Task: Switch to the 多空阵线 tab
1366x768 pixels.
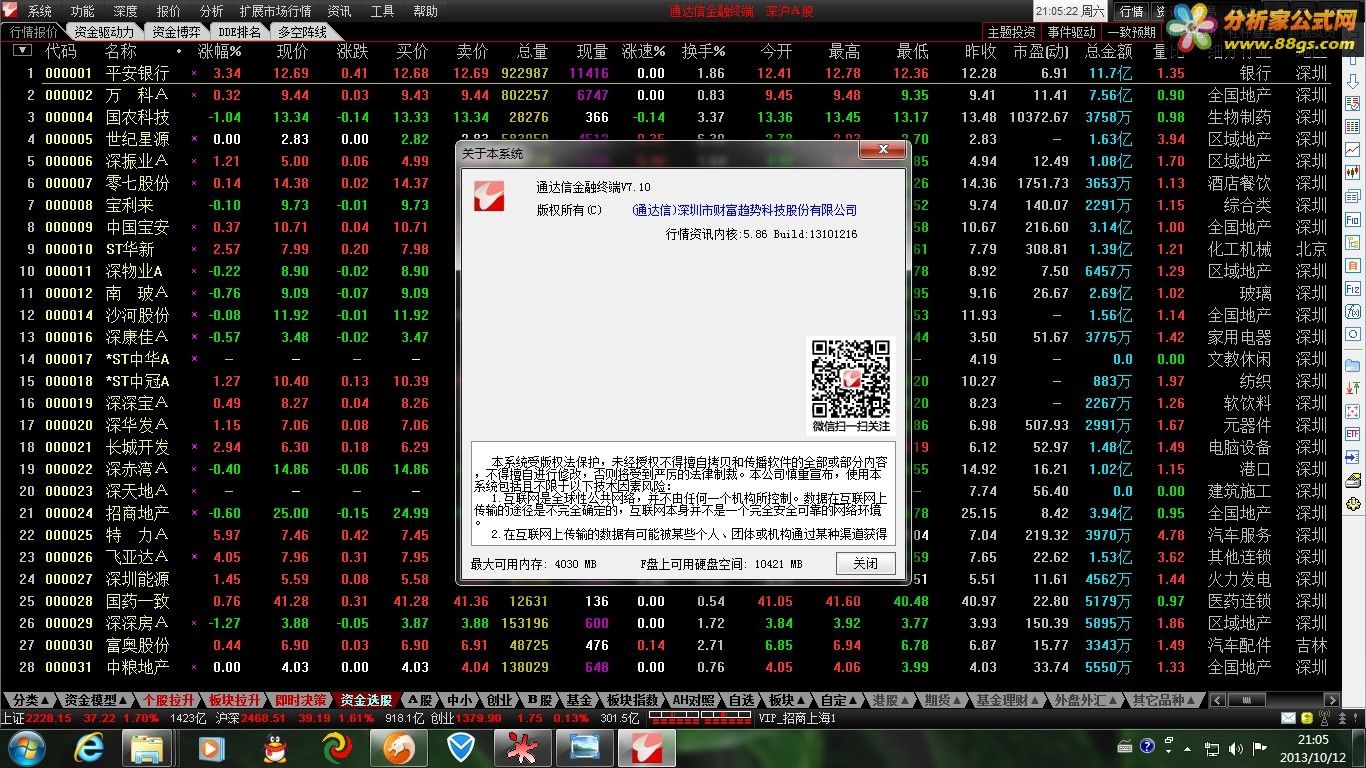Action: coord(303,32)
